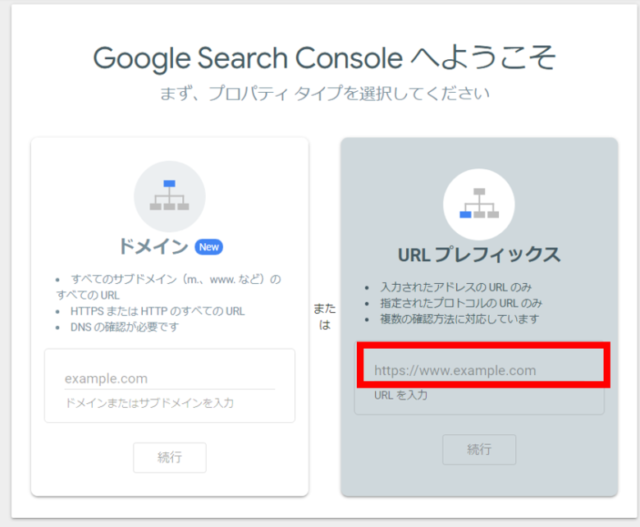Click the blue New badge beside ドメイン
This screenshot has height=527, width=640.
coord(209,247)
